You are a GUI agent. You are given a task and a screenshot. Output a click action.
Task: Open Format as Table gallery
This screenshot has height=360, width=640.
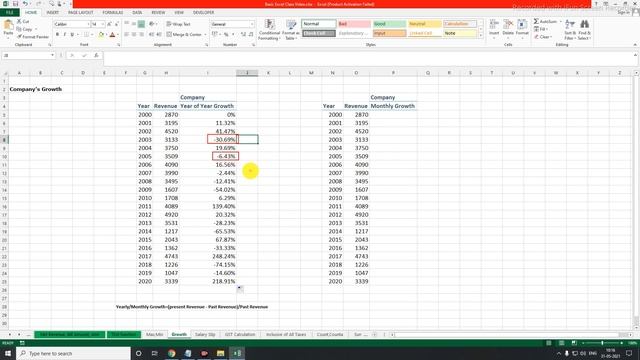pos(291,29)
